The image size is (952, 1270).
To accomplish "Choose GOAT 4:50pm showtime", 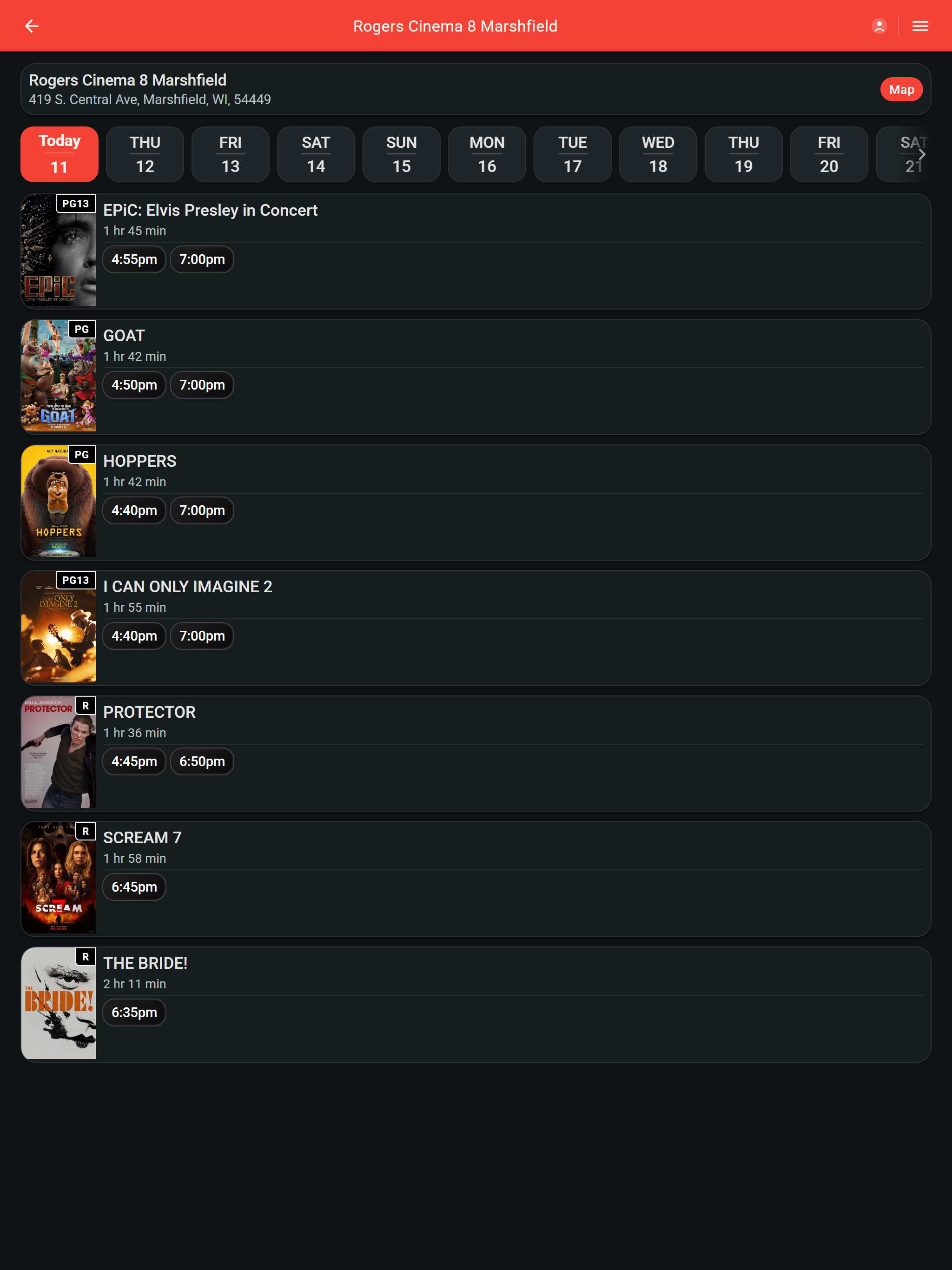I will click(x=134, y=385).
